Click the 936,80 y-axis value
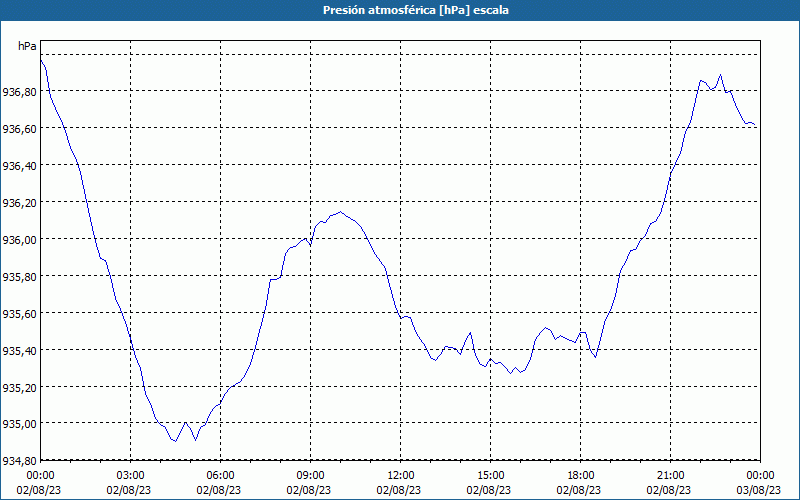Image resolution: width=800 pixels, height=500 pixels. (19, 92)
